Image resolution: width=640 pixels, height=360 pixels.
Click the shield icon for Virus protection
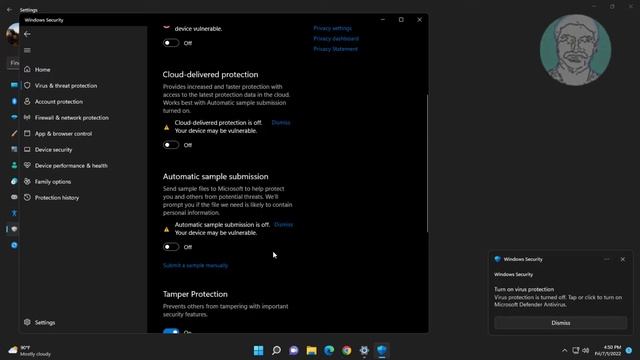click(x=27, y=86)
